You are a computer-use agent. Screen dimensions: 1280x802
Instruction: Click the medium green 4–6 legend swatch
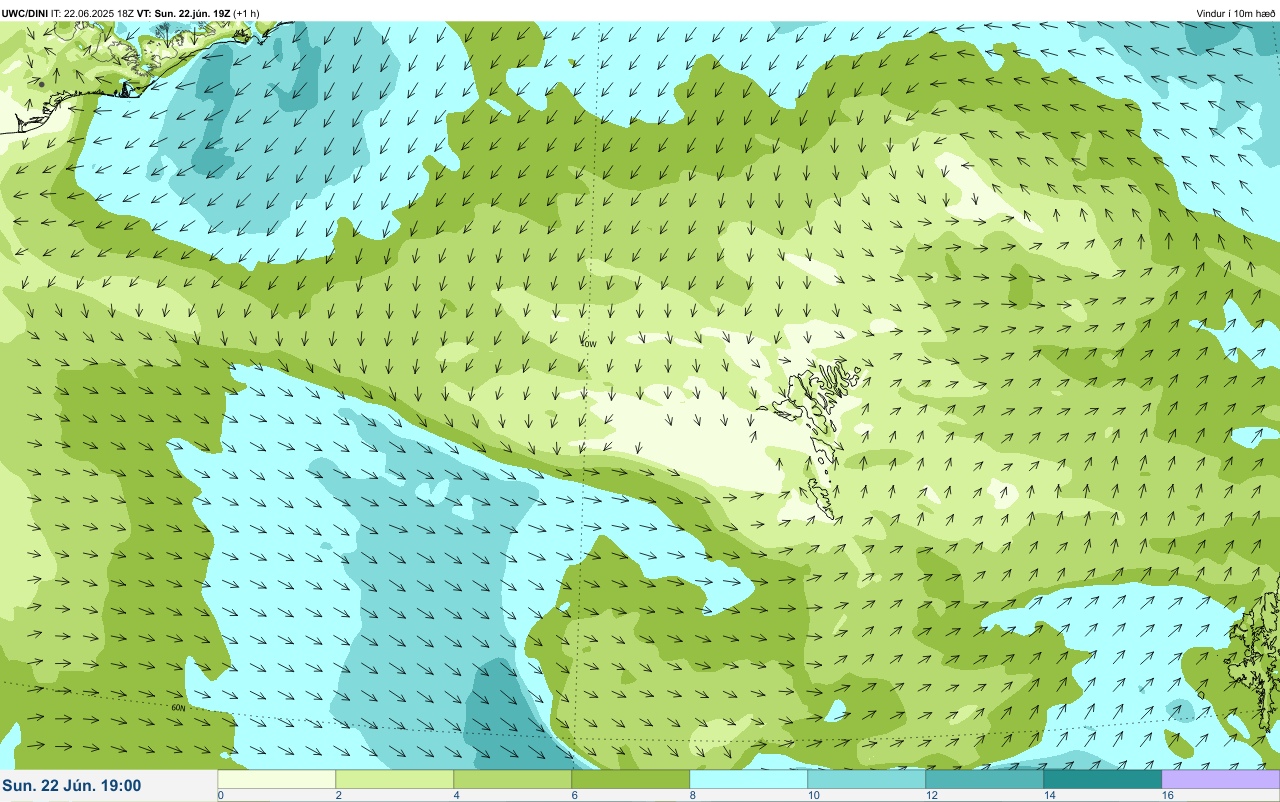[512, 778]
